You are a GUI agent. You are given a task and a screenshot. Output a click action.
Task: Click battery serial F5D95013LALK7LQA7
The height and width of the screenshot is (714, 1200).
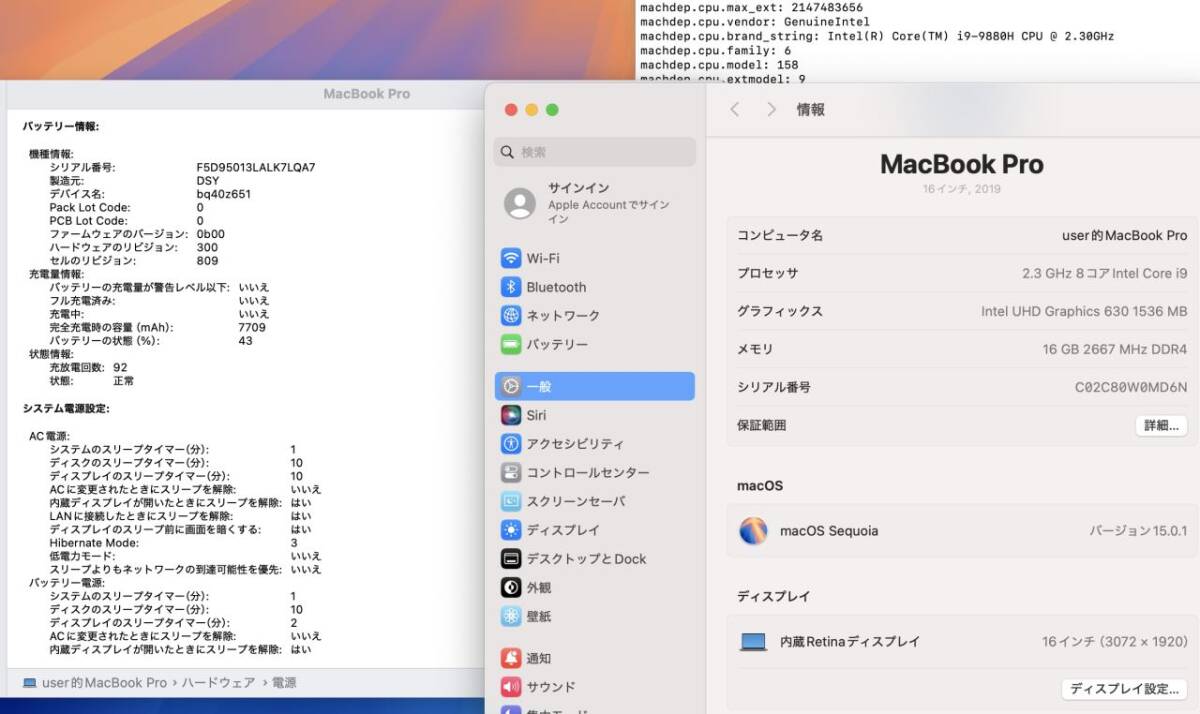(256, 167)
